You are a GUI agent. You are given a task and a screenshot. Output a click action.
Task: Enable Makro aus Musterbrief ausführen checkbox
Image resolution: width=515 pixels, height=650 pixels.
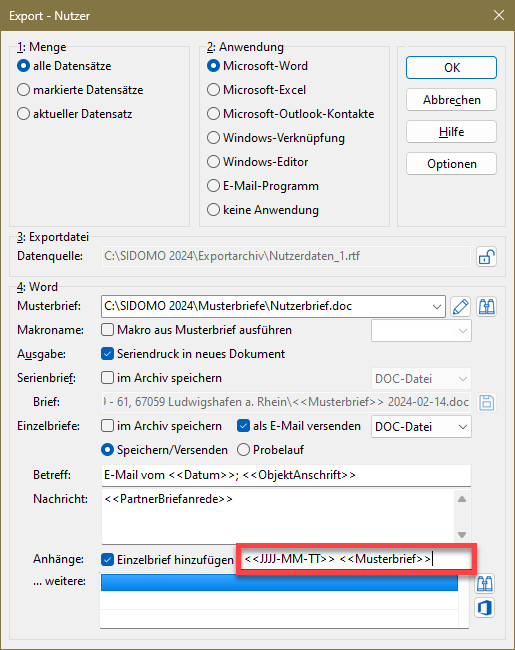click(107, 330)
